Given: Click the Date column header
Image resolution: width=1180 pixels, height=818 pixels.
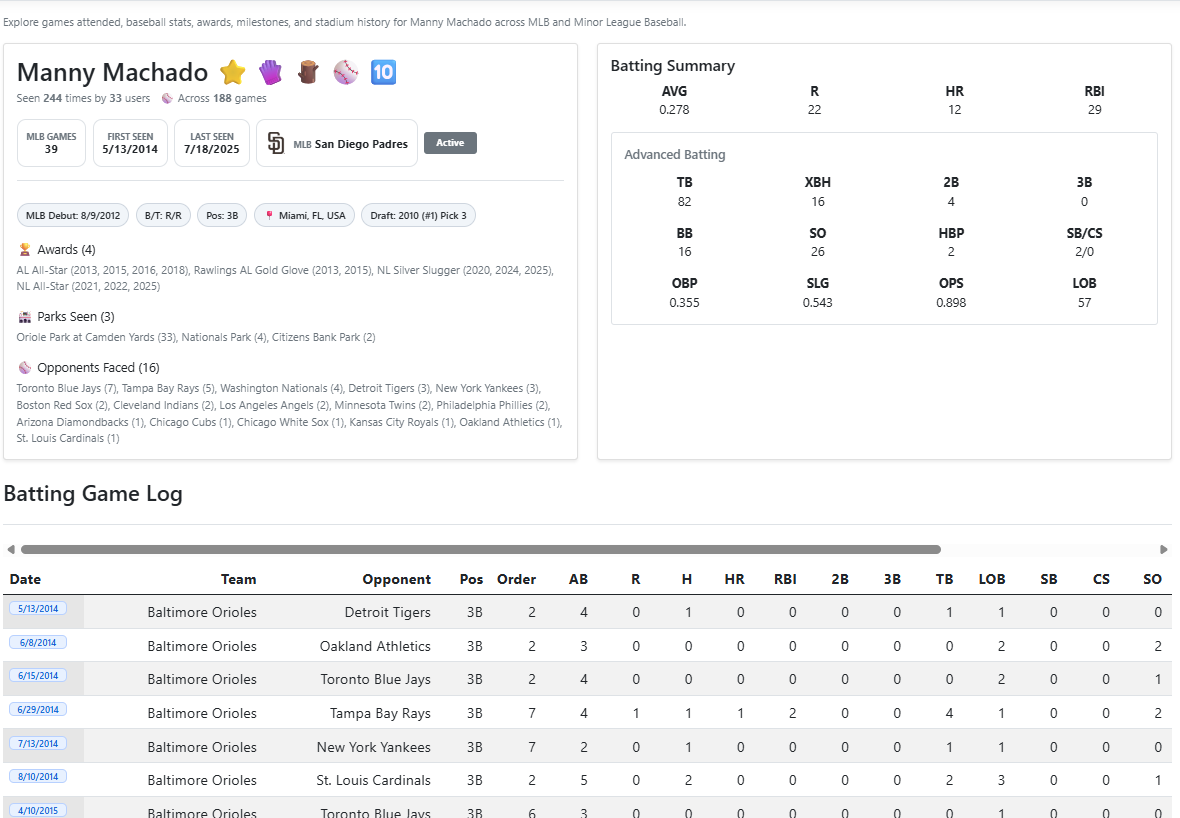Looking at the screenshot, I should click(x=26, y=579).
